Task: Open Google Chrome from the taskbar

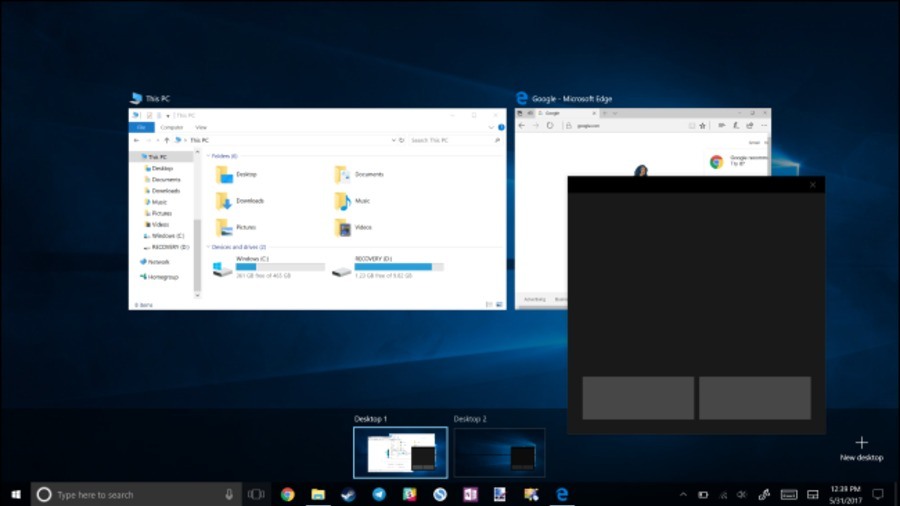Action: pos(288,494)
